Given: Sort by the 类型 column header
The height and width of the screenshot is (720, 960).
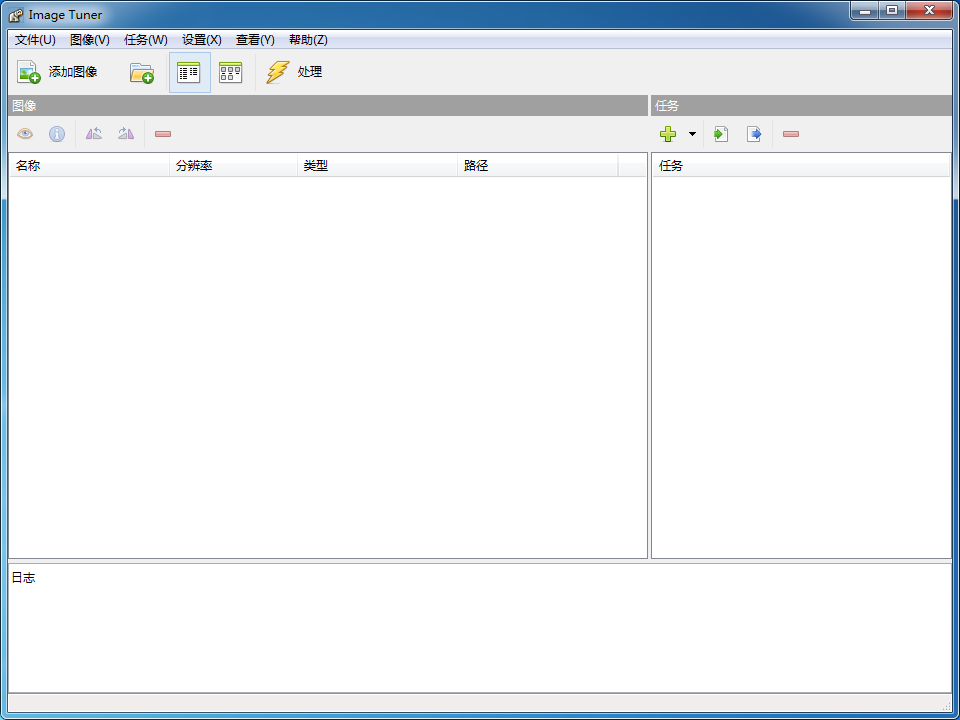Looking at the screenshot, I should pyautogui.click(x=377, y=165).
